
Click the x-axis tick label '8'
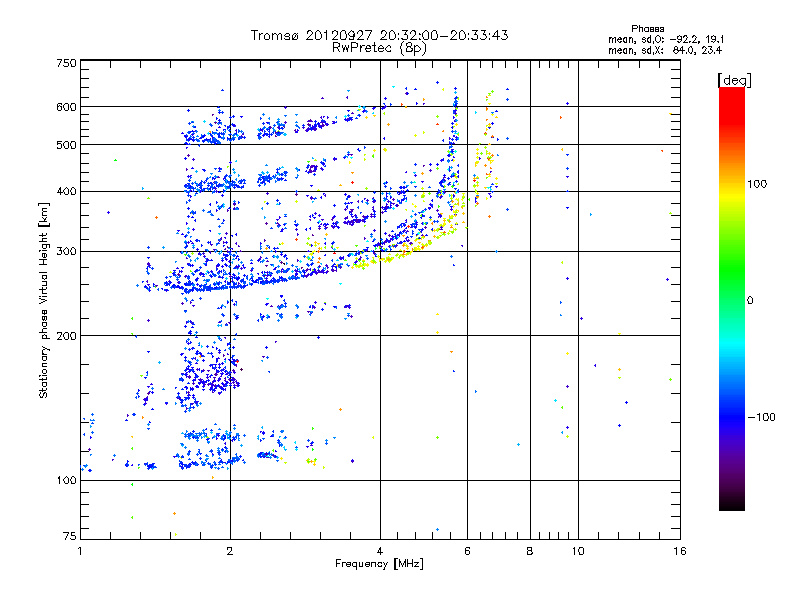pos(530,551)
